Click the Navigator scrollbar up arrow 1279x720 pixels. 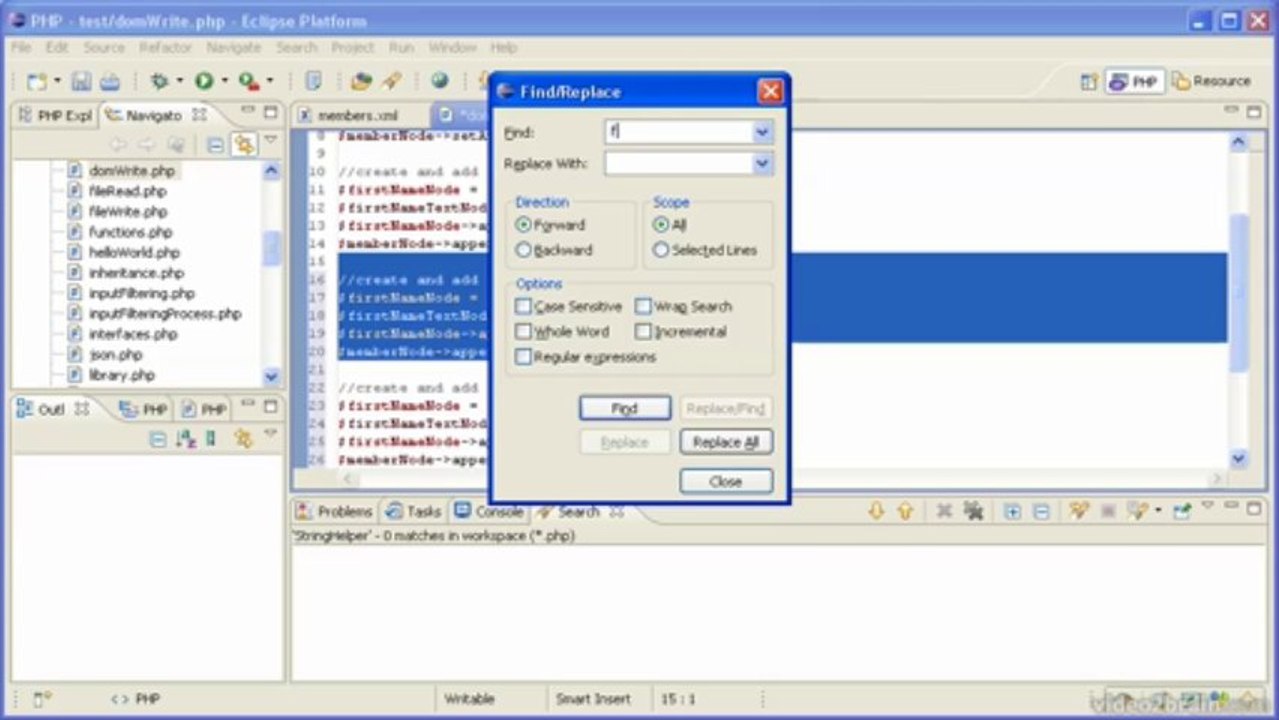272,171
